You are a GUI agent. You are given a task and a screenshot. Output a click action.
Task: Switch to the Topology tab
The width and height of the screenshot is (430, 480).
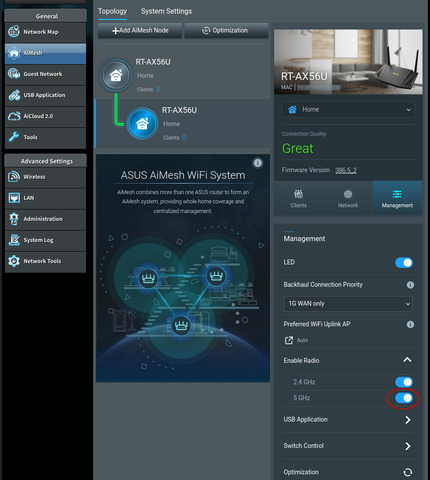(112, 11)
